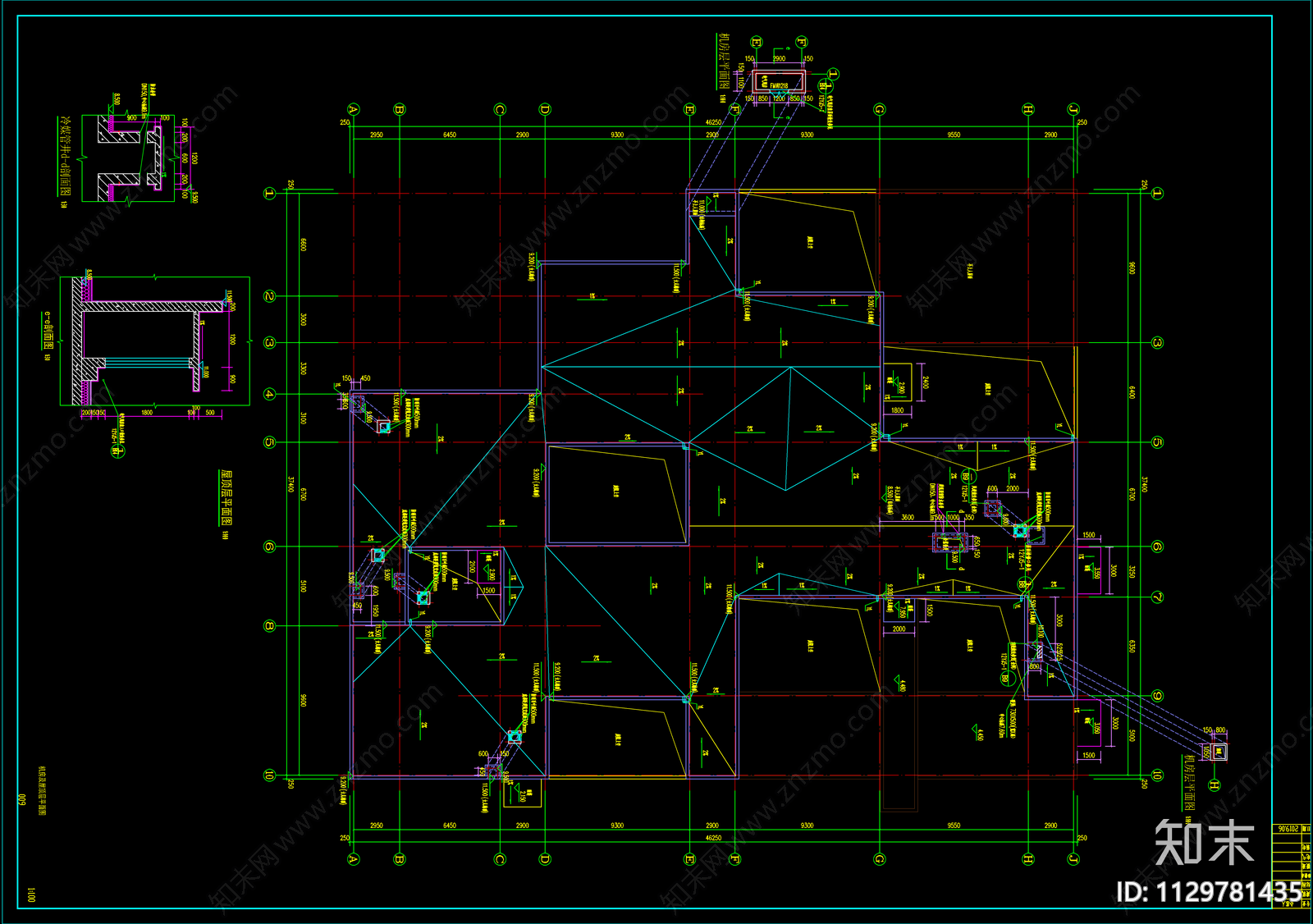The width and height of the screenshot is (1313, 924).
Task: Select the 3300 dimension text
Action: point(303,368)
